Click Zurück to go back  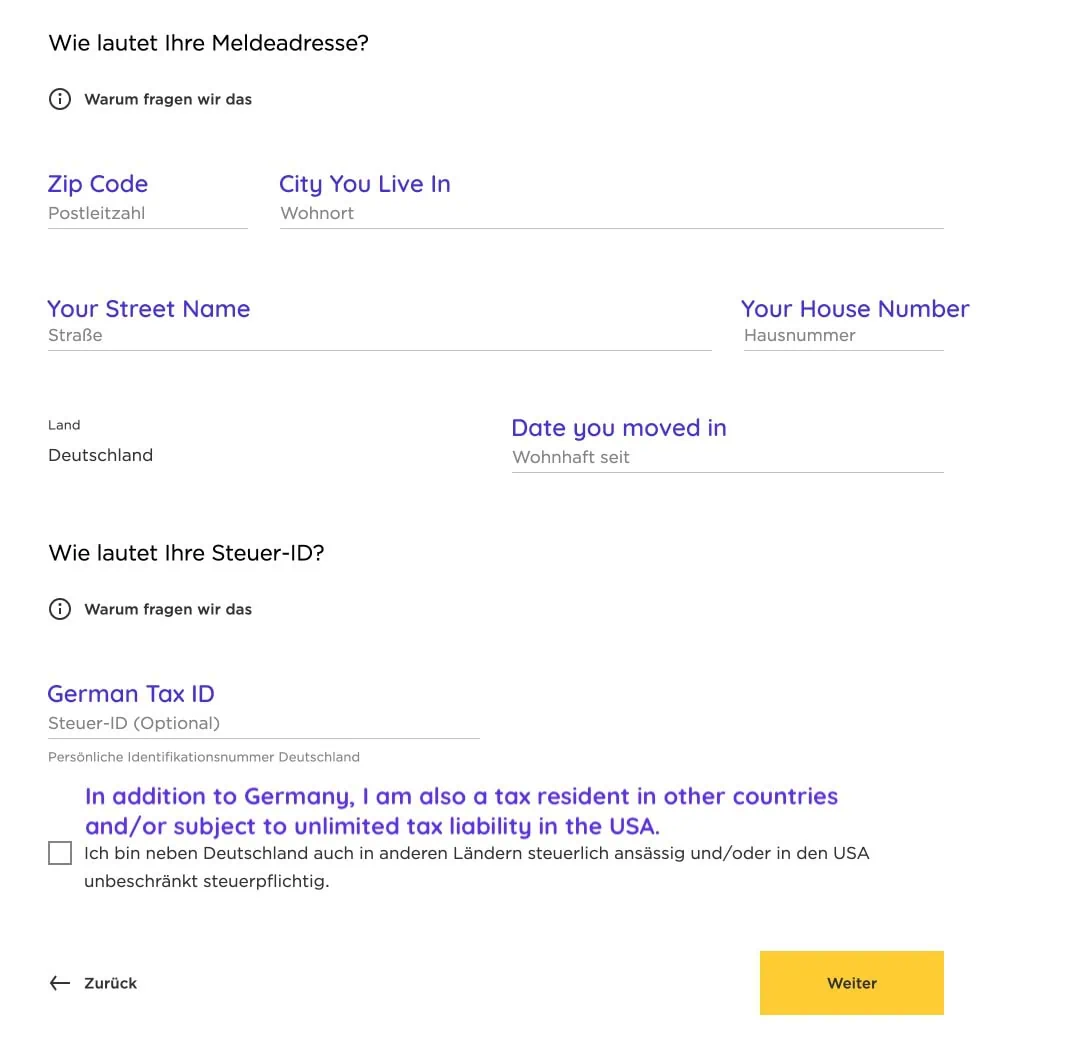110,983
